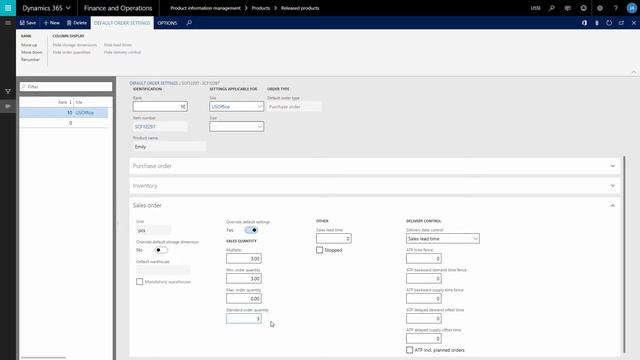
Task: Open the action pane search magnifier
Action: [189, 23]
